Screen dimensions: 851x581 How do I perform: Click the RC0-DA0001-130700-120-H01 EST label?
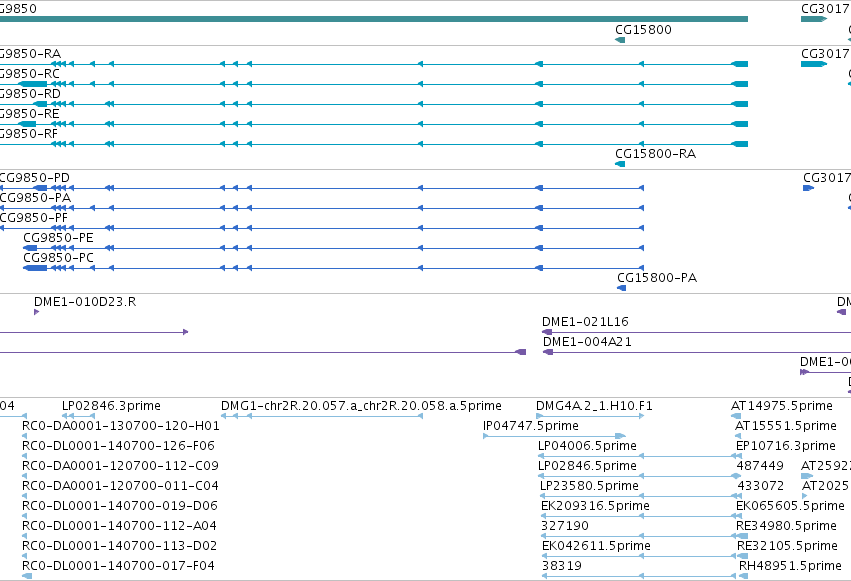[120, 426]
